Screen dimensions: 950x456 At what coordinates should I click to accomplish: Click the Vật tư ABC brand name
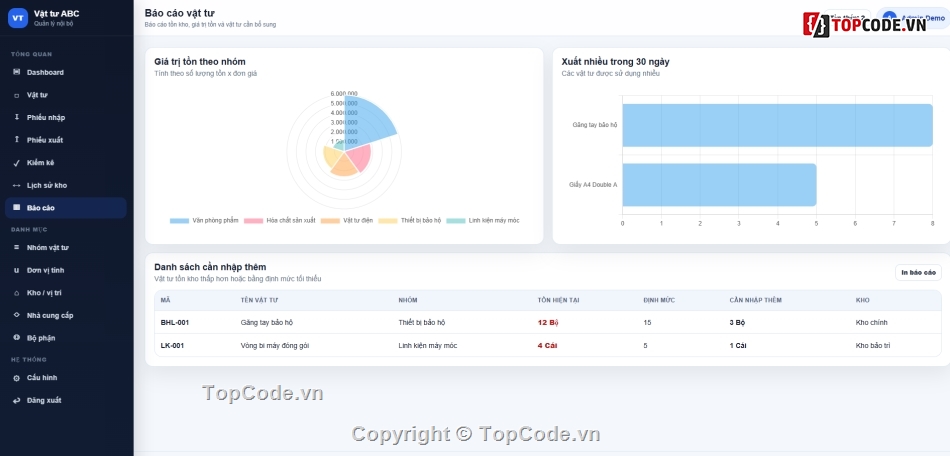coord(56,13)
